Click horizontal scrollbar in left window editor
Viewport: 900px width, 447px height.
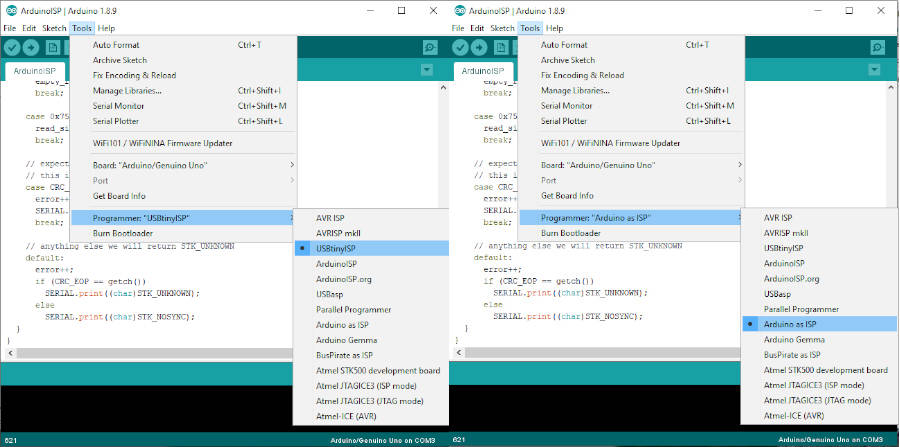point(154,353)
